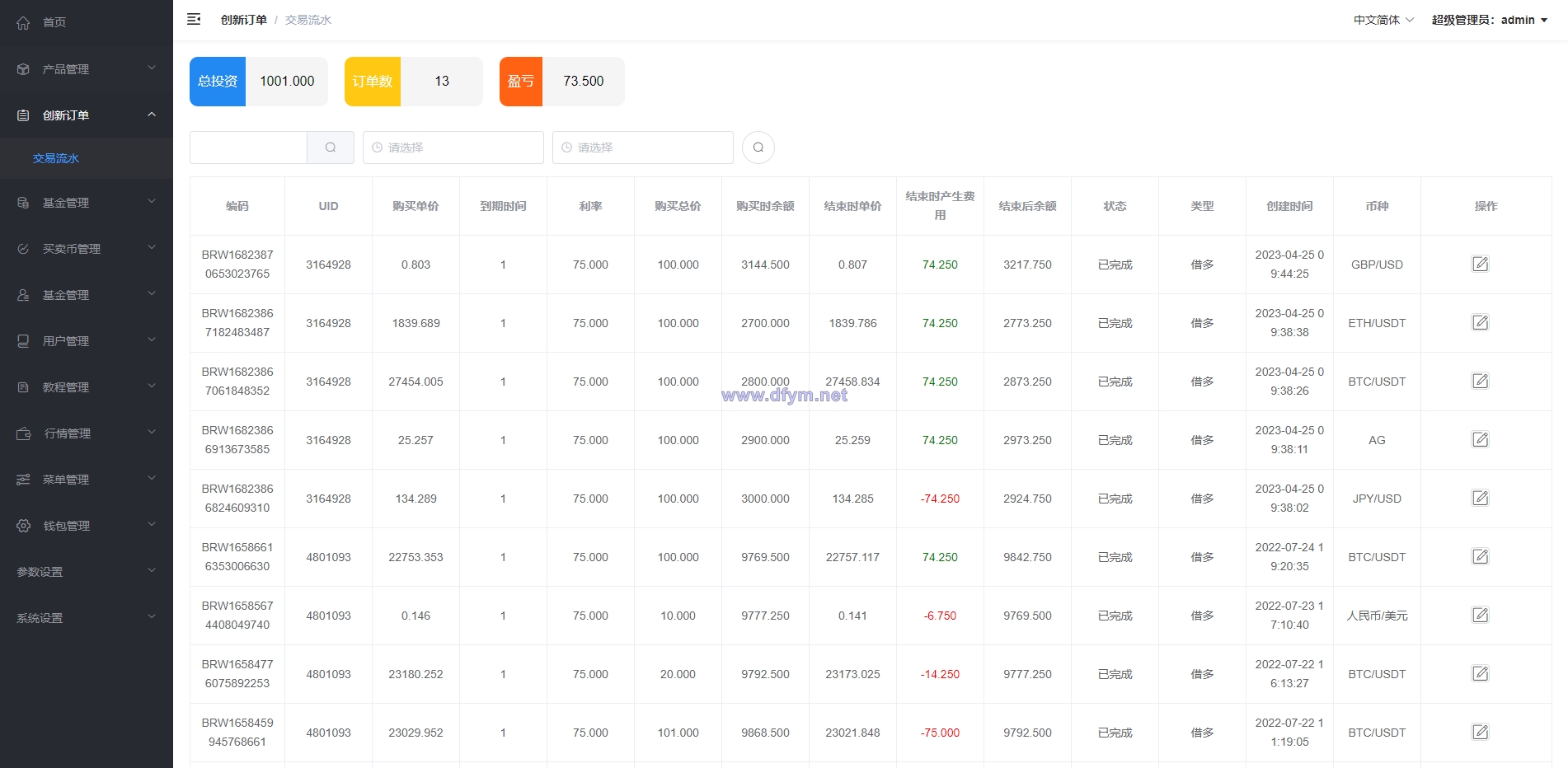
Task: Open edit icon on the JPY/USD row
Action: 1481,498
